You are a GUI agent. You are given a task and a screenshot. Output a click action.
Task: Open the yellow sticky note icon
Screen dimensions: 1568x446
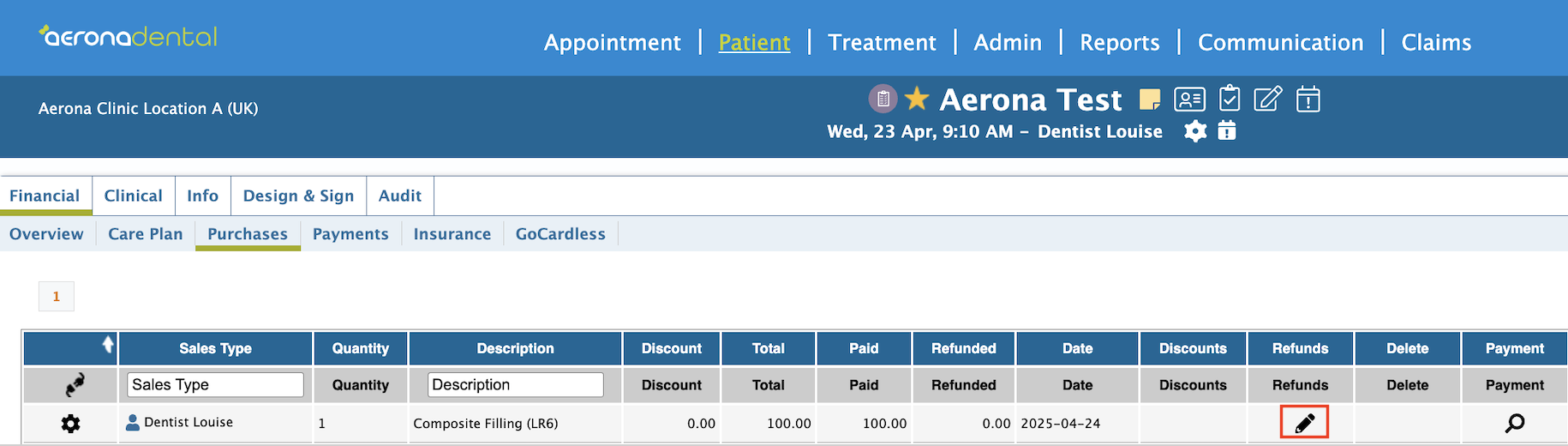point(1150,99)
